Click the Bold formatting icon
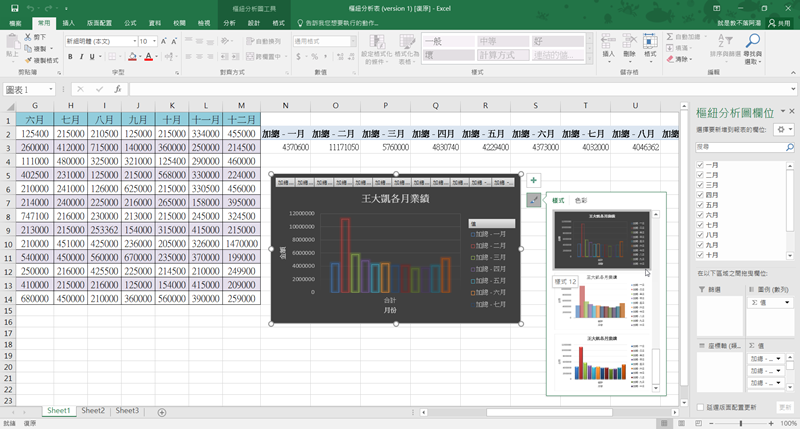The width and height of the screenshot is (800, 429). pos(70,57)
